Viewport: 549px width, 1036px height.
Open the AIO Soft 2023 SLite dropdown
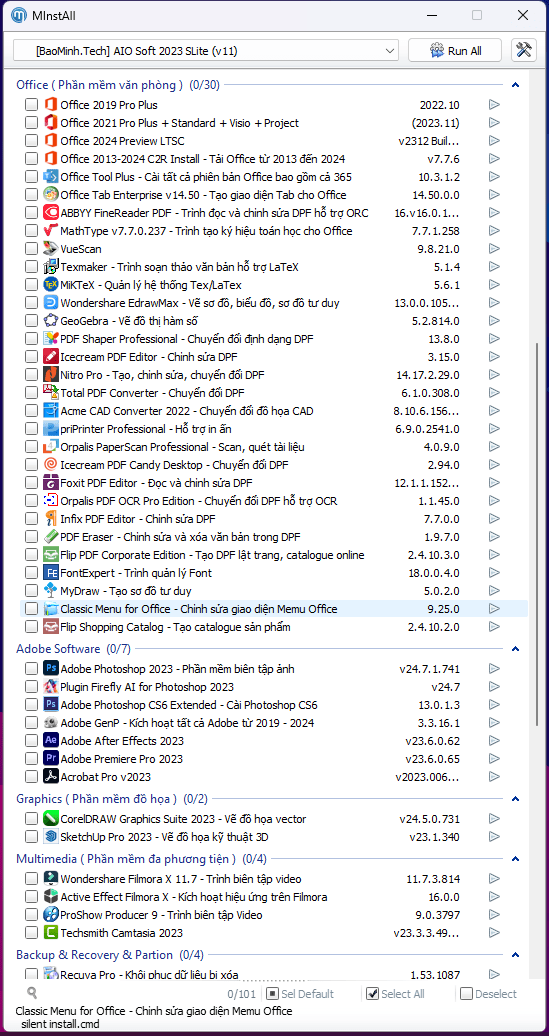[206, 51]
